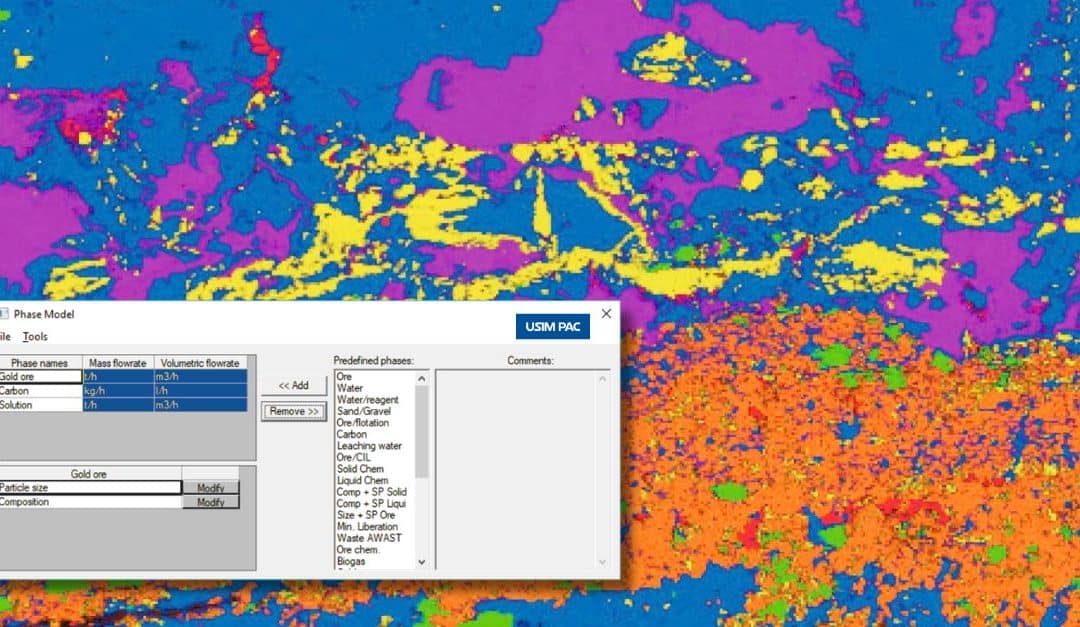
Task: Select Comp + SP Liqui phase
Action: (371, 504)
